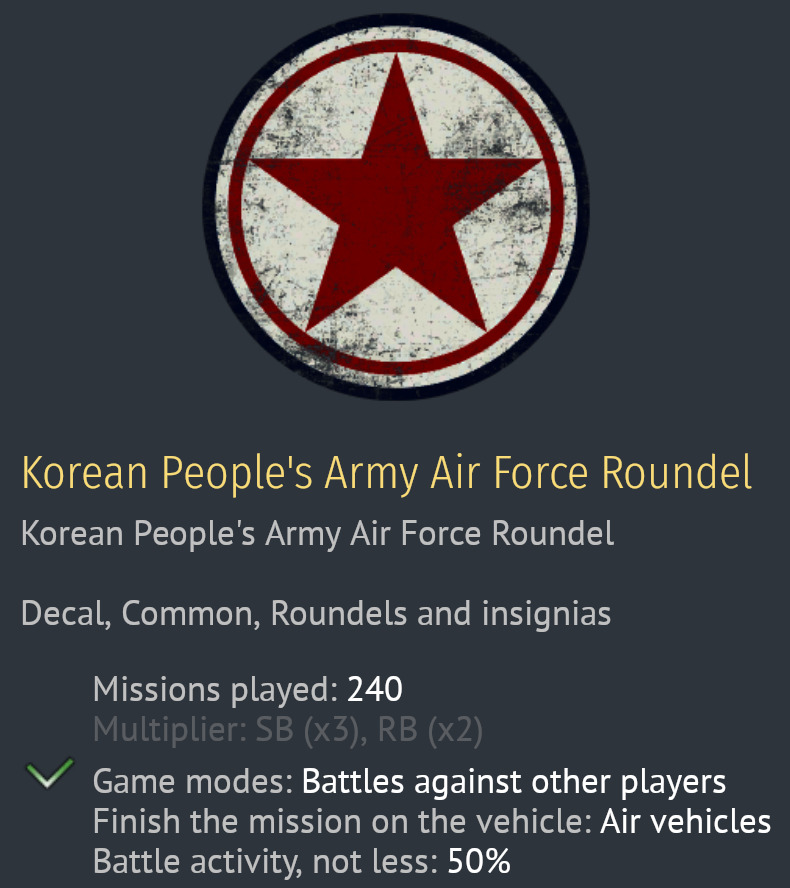Click the Game modes label

point(192,781)
